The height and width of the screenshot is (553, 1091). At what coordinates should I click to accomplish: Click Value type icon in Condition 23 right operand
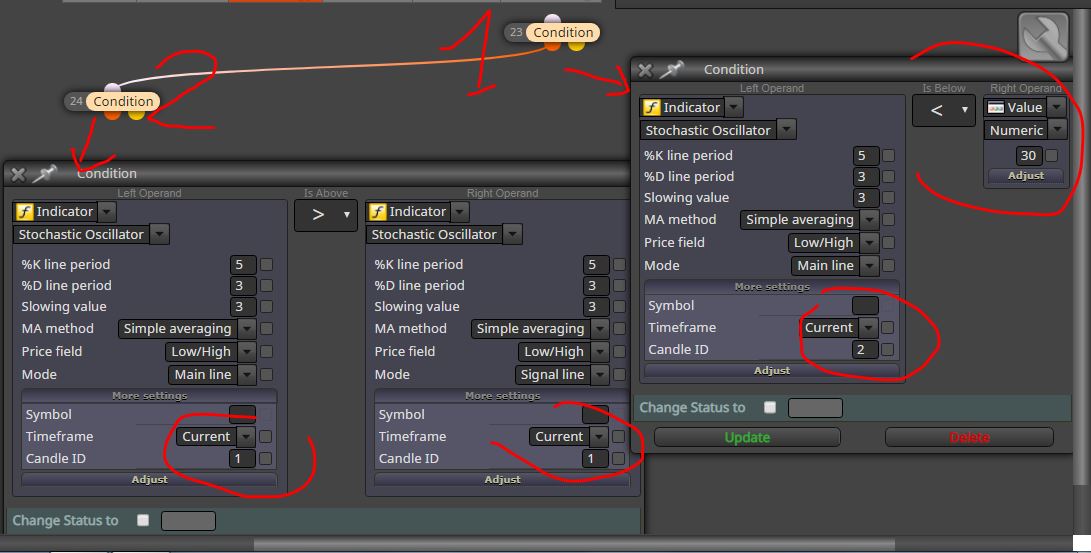(x=996, y=107)
